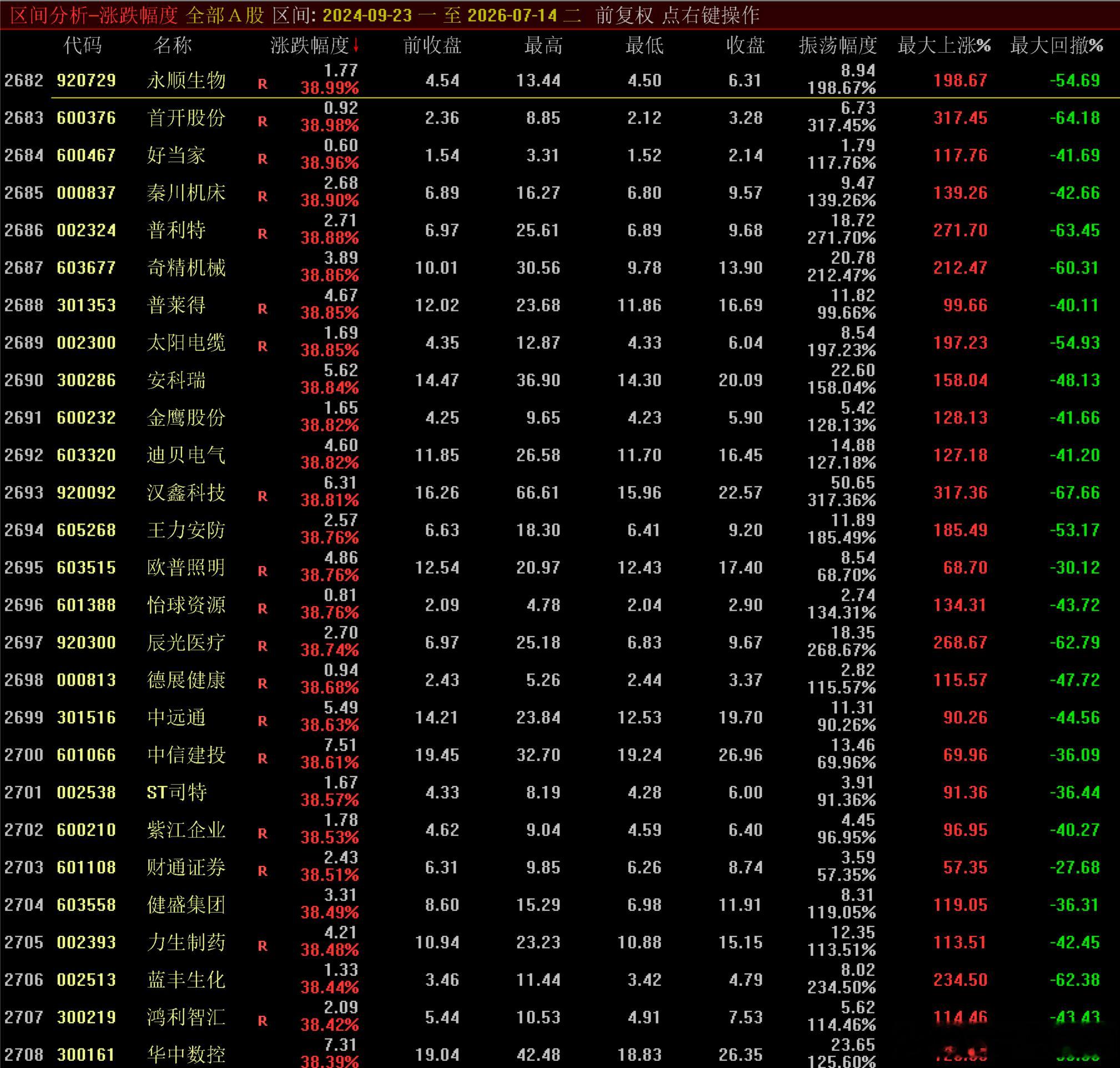Click stock code 002324
The height and width of the screenshot is (1068, 1120).
click(x=87, y=230)
